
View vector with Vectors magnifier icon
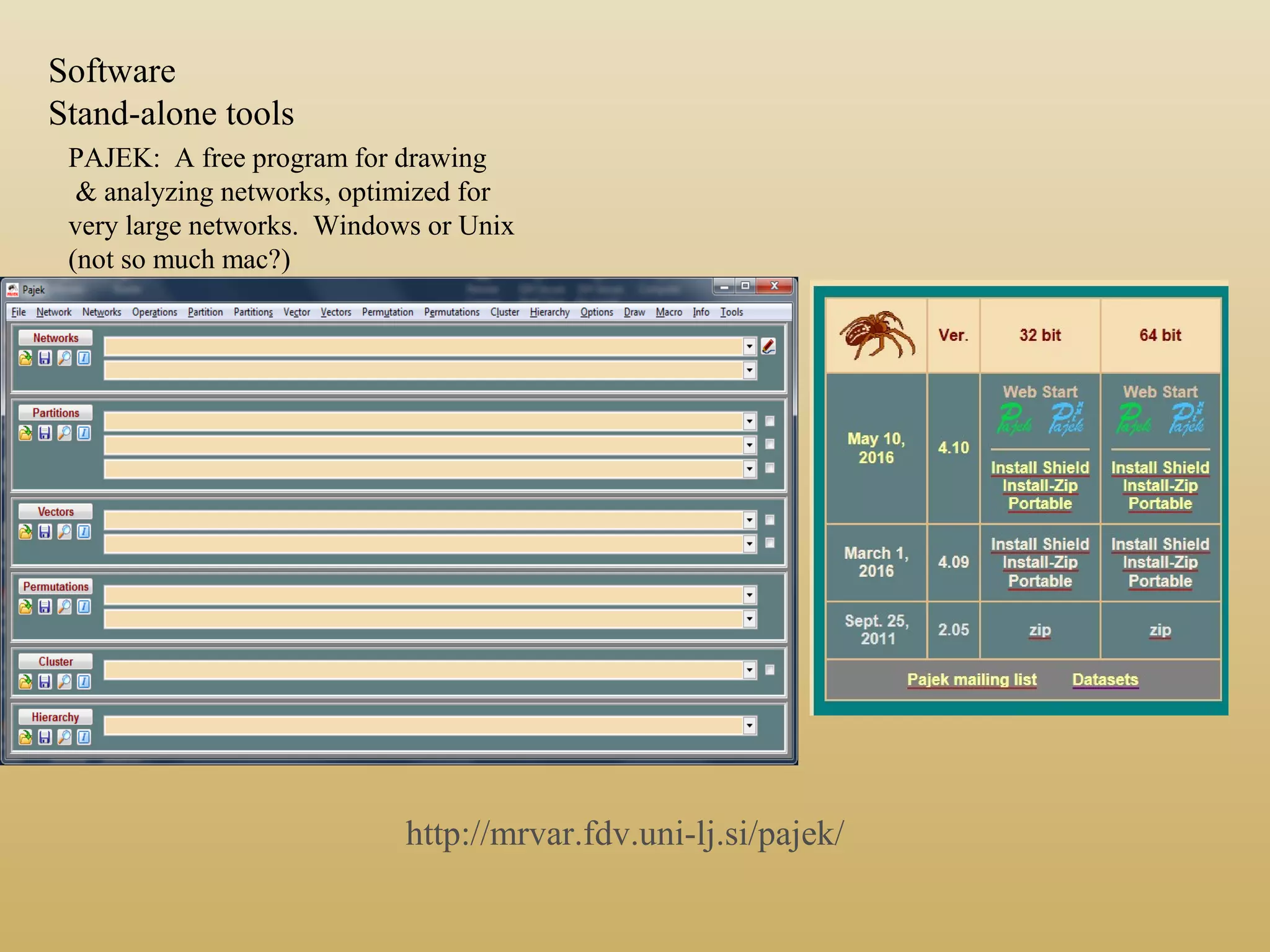click(64, 531)
